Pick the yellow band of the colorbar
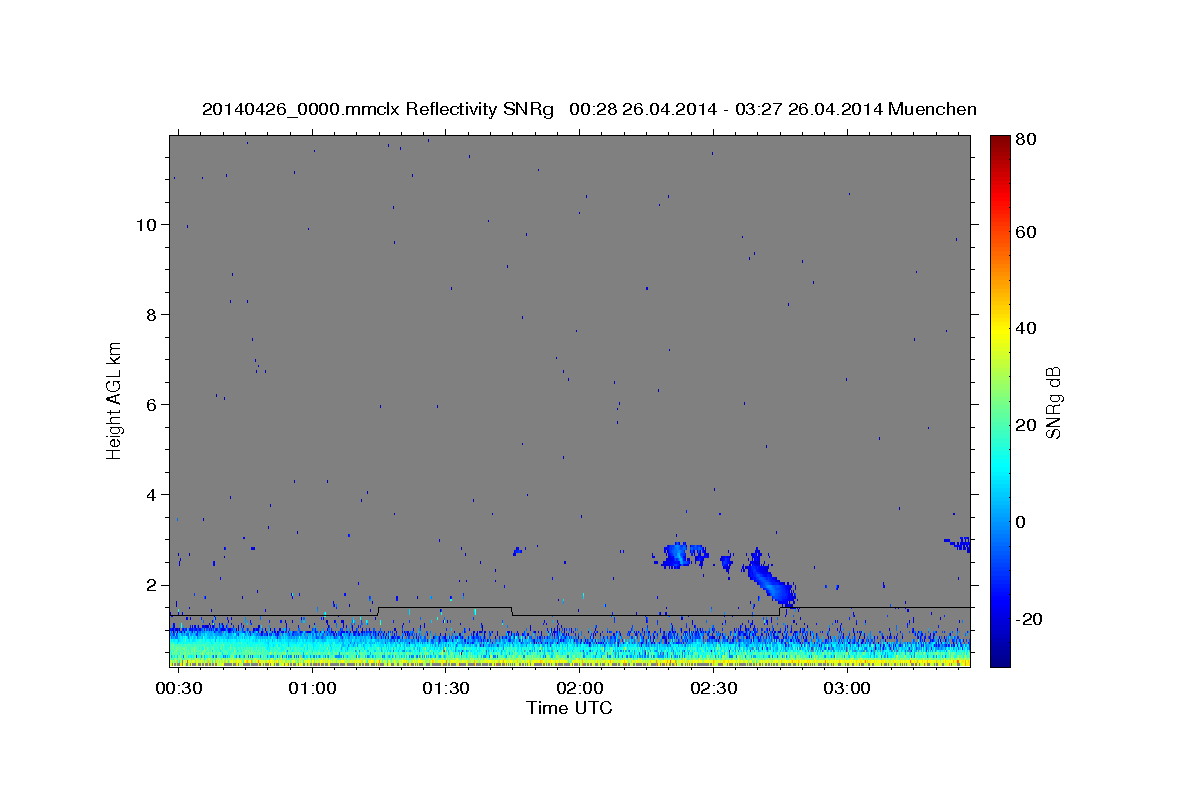The height and width of the screenshot is (800, 1200). coord(1000,328)
